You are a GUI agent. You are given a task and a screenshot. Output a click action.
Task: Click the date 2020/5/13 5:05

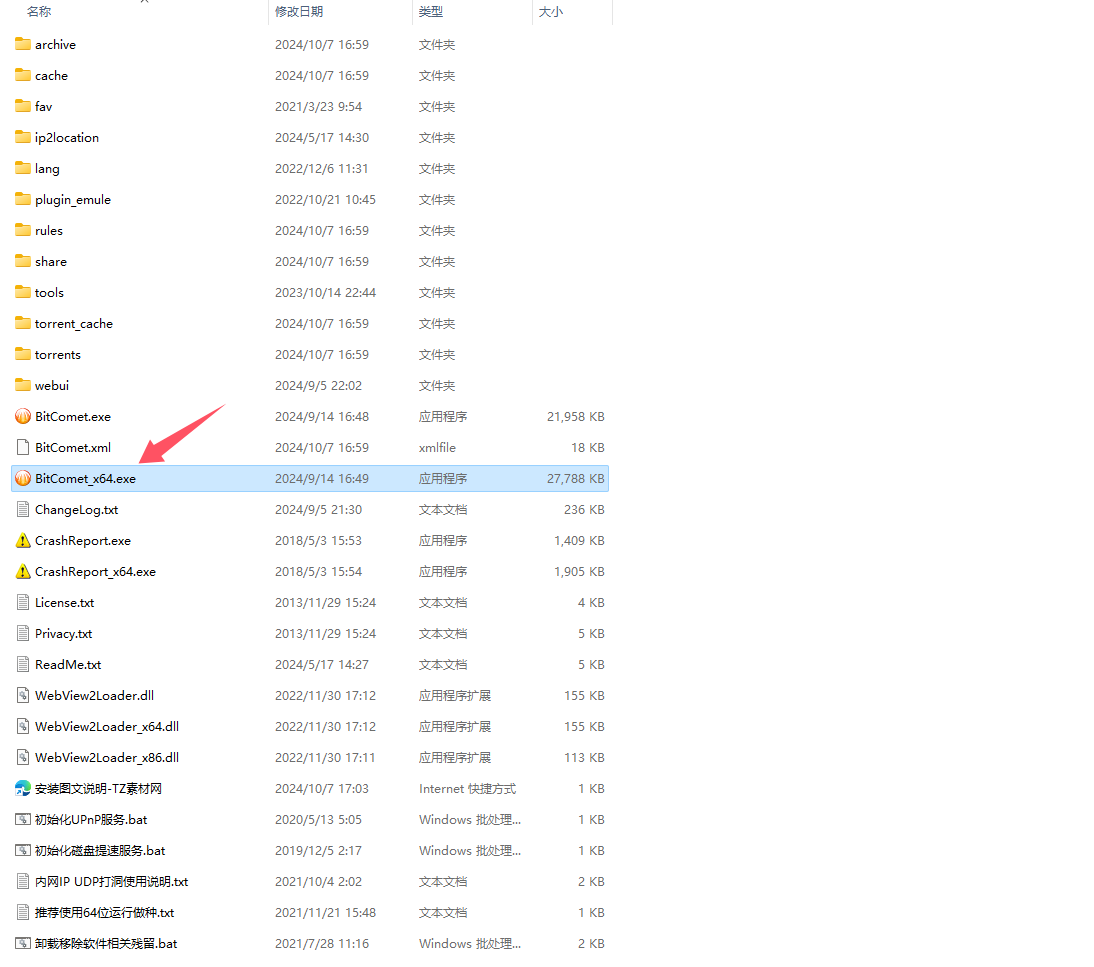(318, 820)
